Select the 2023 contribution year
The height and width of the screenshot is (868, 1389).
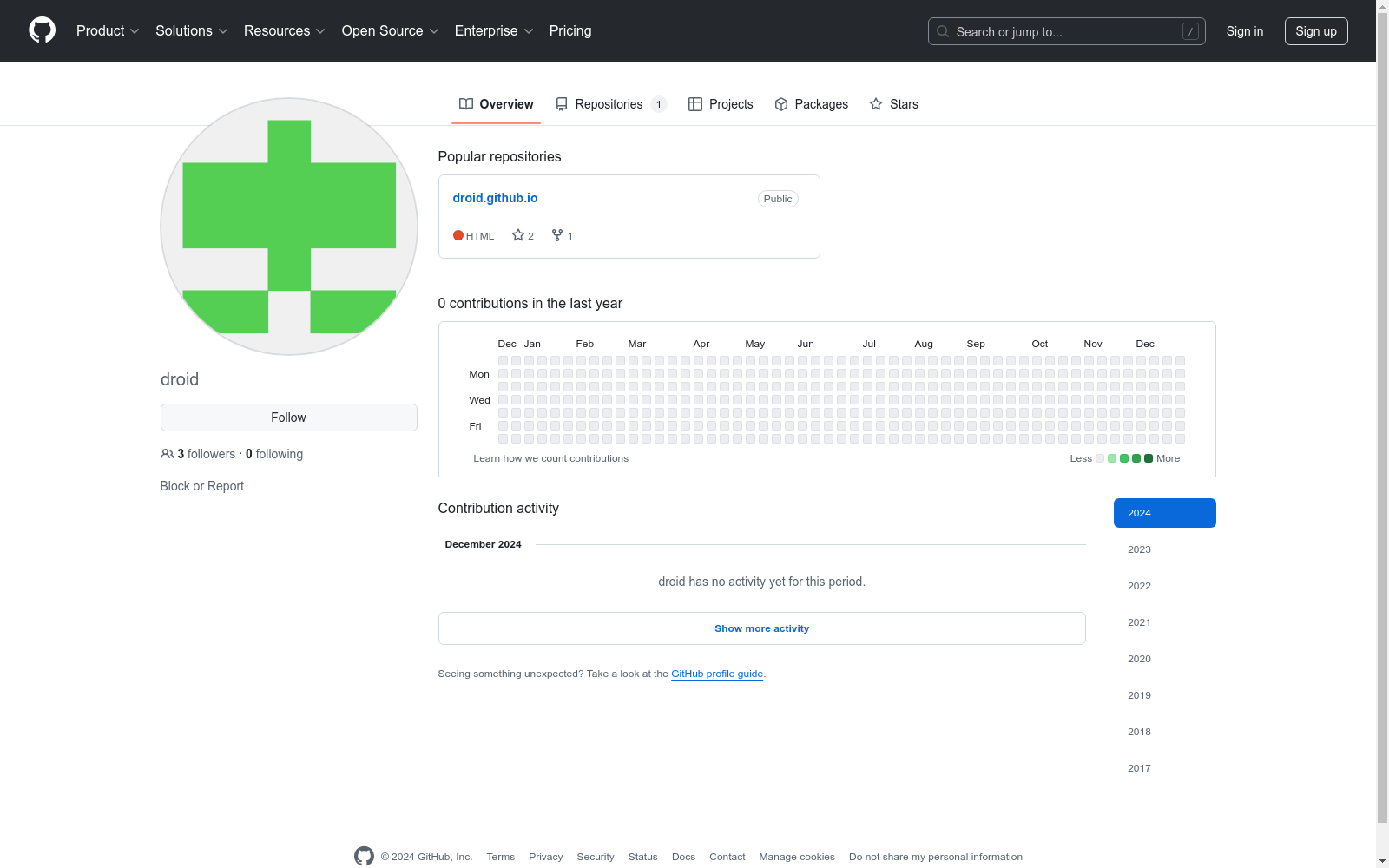pyautogui.click(x=1165, y=549)
